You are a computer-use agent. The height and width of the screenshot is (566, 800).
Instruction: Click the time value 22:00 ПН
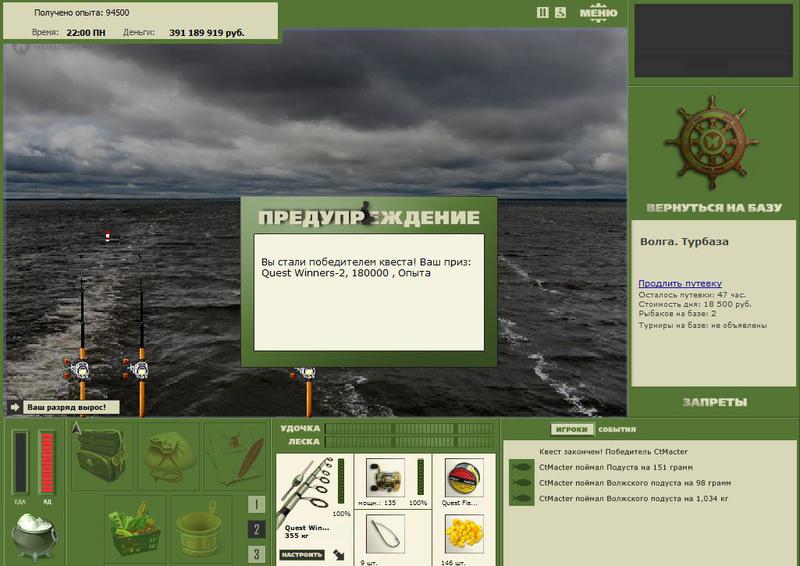click(x=86, y=33)
